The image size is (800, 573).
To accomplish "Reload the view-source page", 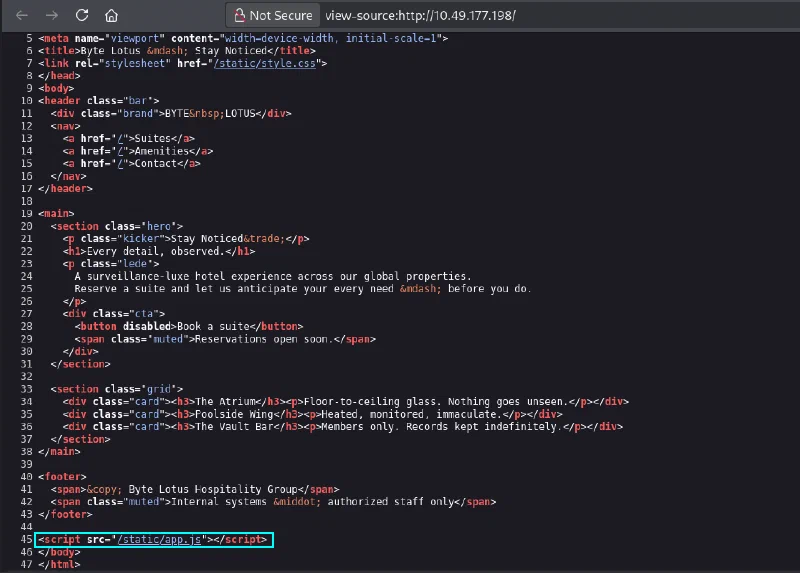I will (82, 15).
